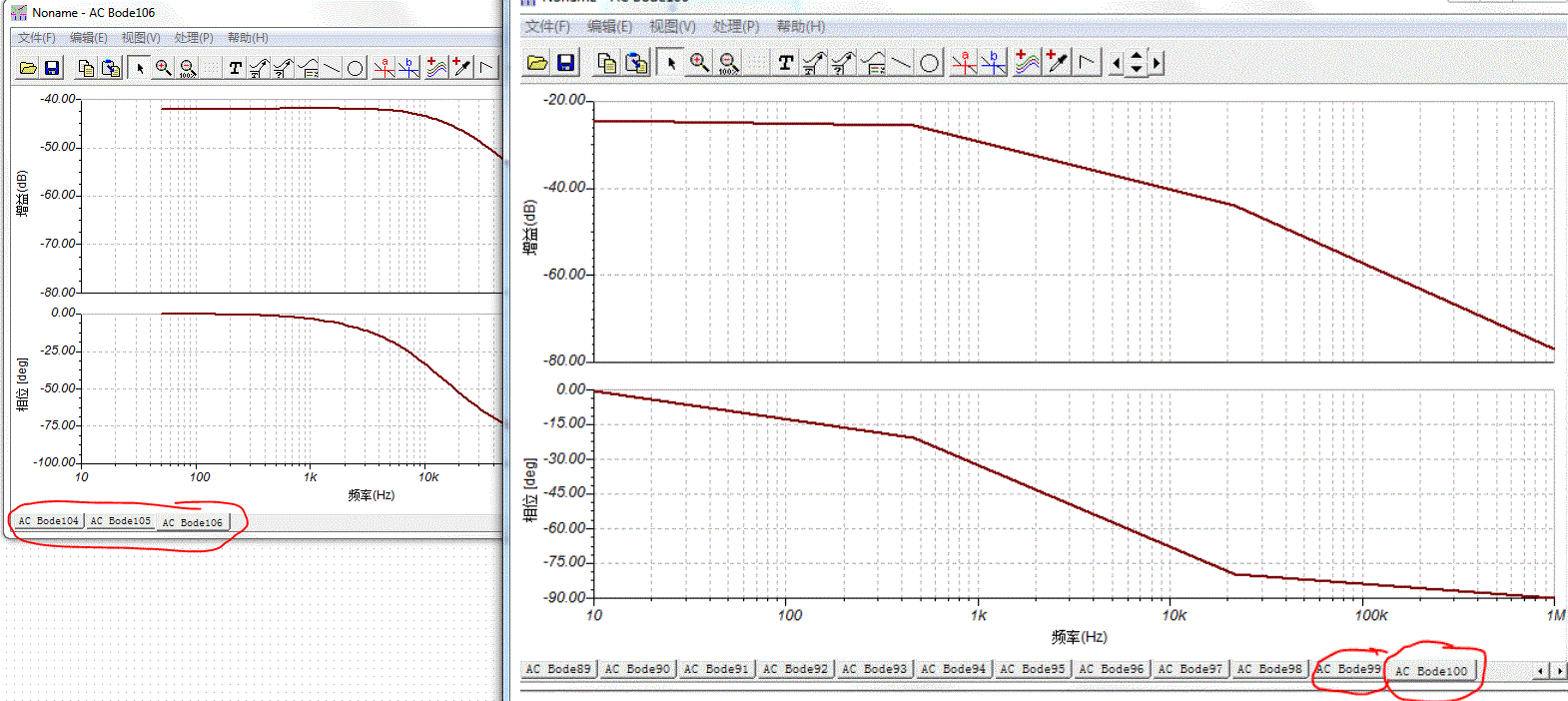The width and height of the screenshot is (1568, 701).
Task: Open 处理(P) menu in right window
Action: [736, 26]
